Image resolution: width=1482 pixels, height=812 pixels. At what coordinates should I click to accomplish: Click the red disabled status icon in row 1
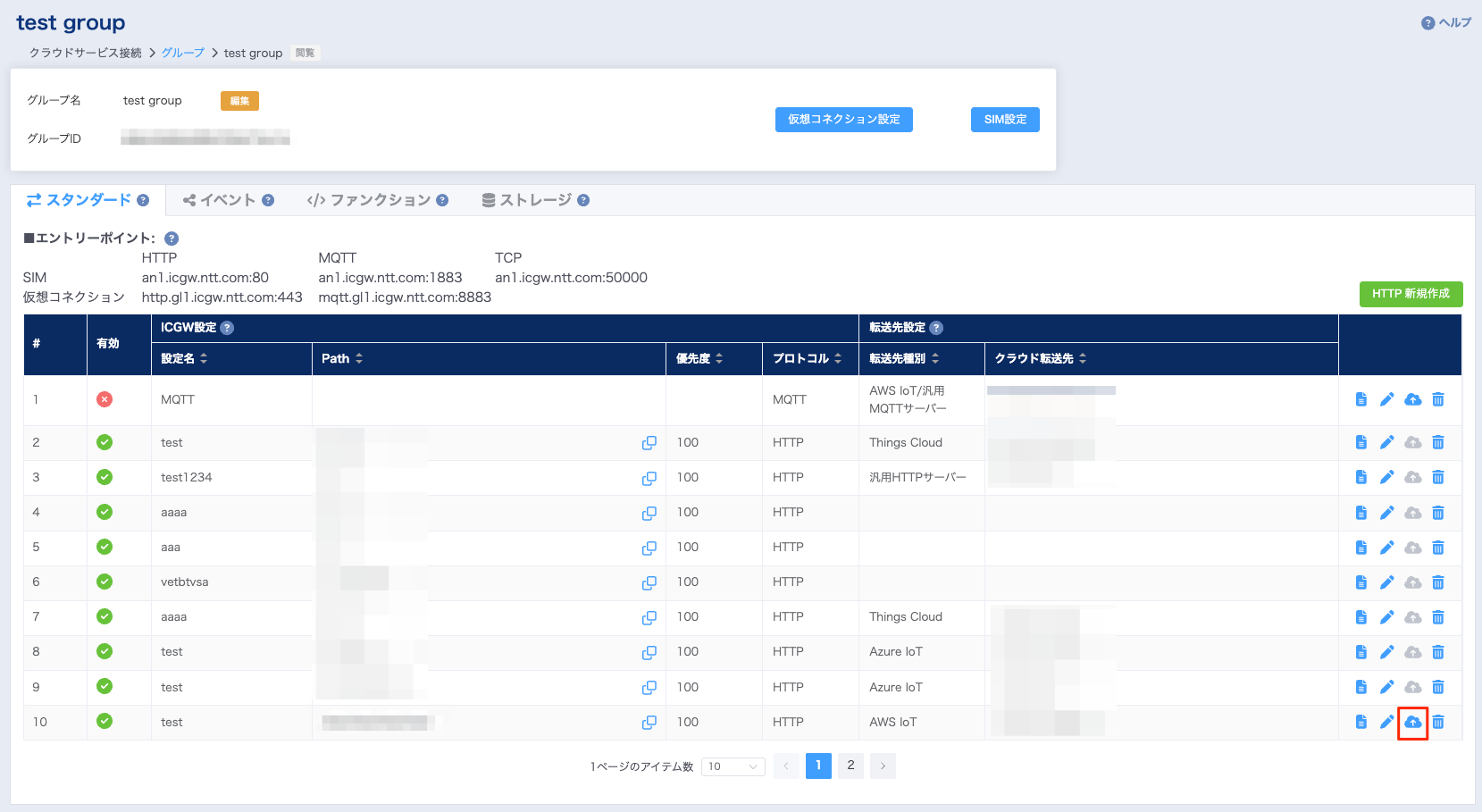point(105,399)
